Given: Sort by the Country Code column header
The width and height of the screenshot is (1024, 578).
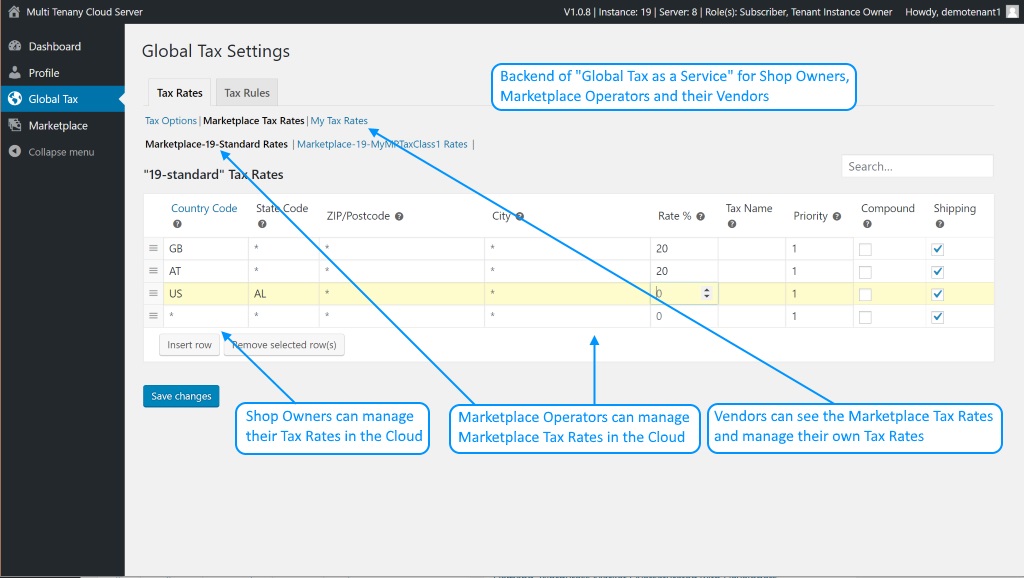Looking at the screenshot, I should click(204, 208).
